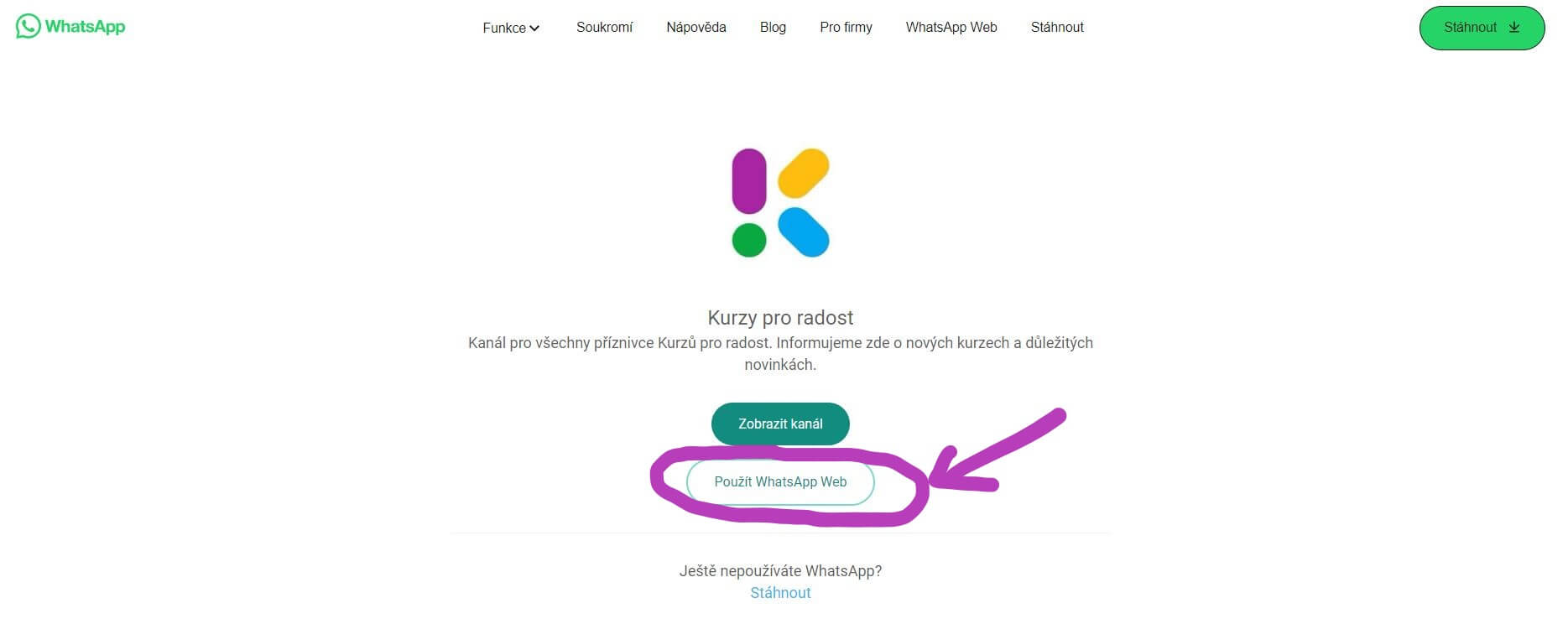Open the Funkce menu label
The width and height of the screenshot is (1568, 624).
[x=503, y=28]
